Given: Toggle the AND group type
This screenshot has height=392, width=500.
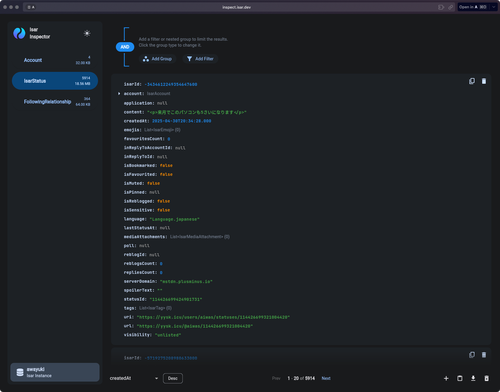Looking at the screenshot, I should [125, 47].
